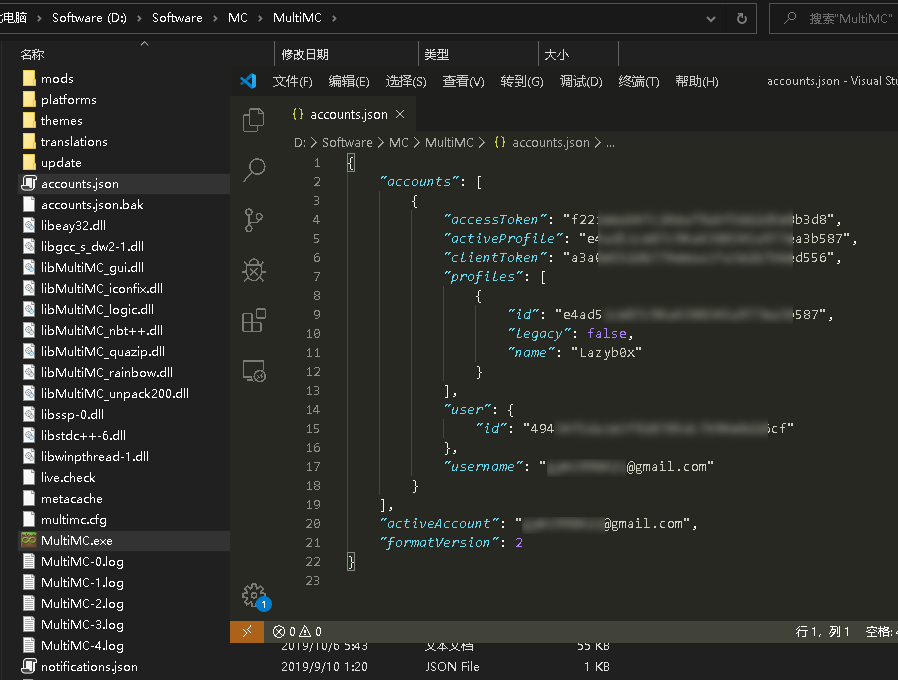Click MultiMC in the editor breadcrumb
This screenshot has width=898, height=680.
pyautogui.click(x=449, y=142)
